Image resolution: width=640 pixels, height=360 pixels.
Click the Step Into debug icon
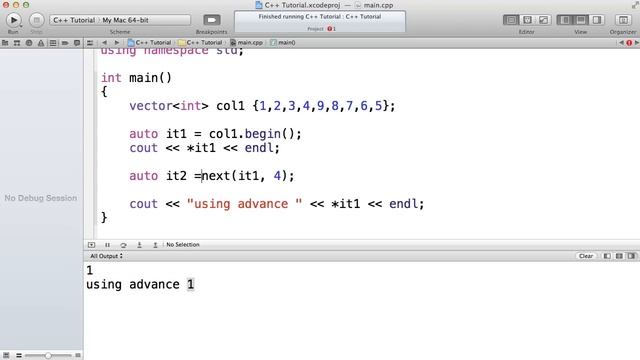point(139,245)
